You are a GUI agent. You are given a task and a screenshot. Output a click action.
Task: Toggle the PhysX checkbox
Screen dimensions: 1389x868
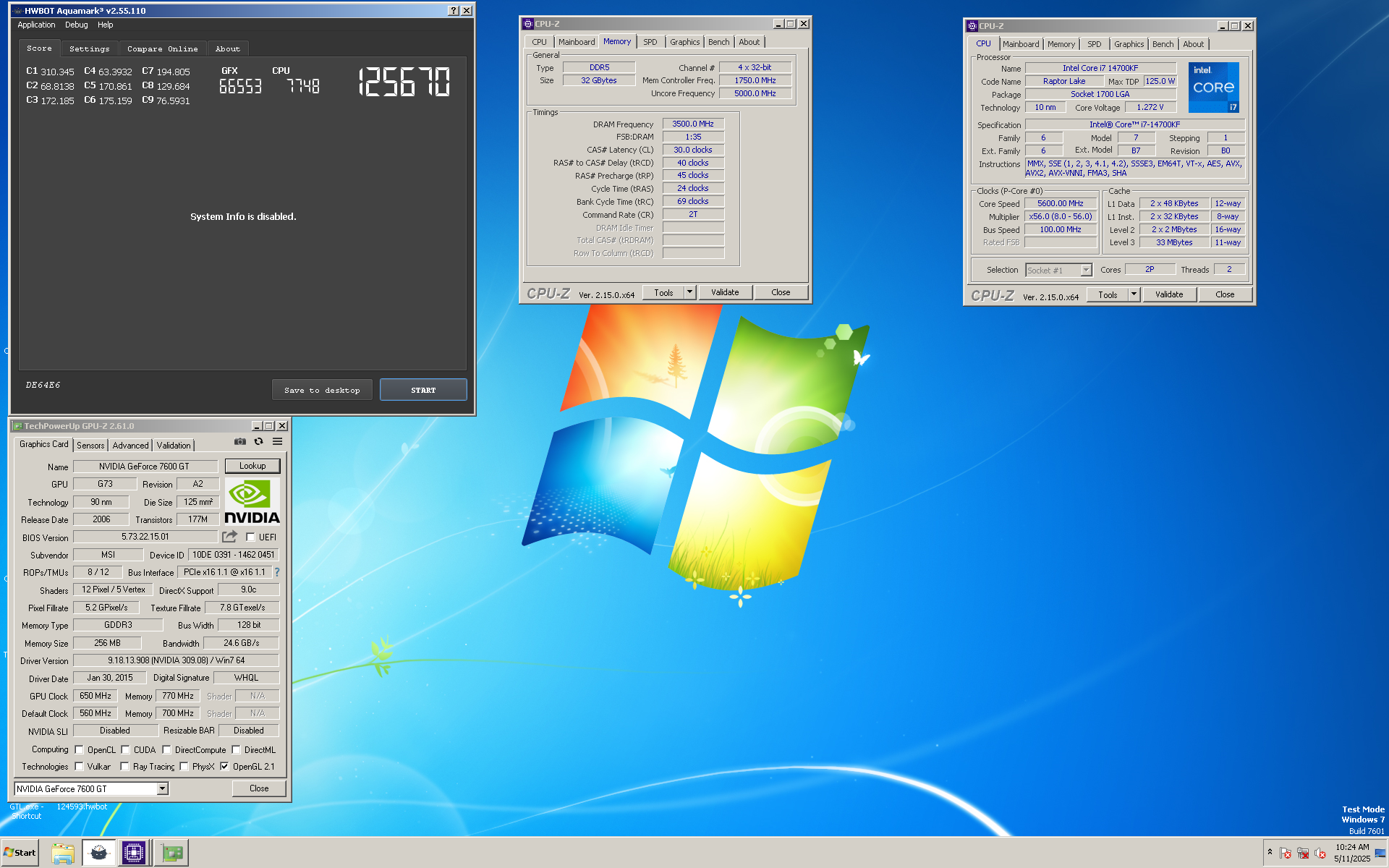pyautogui.click(x=184, y=767)
